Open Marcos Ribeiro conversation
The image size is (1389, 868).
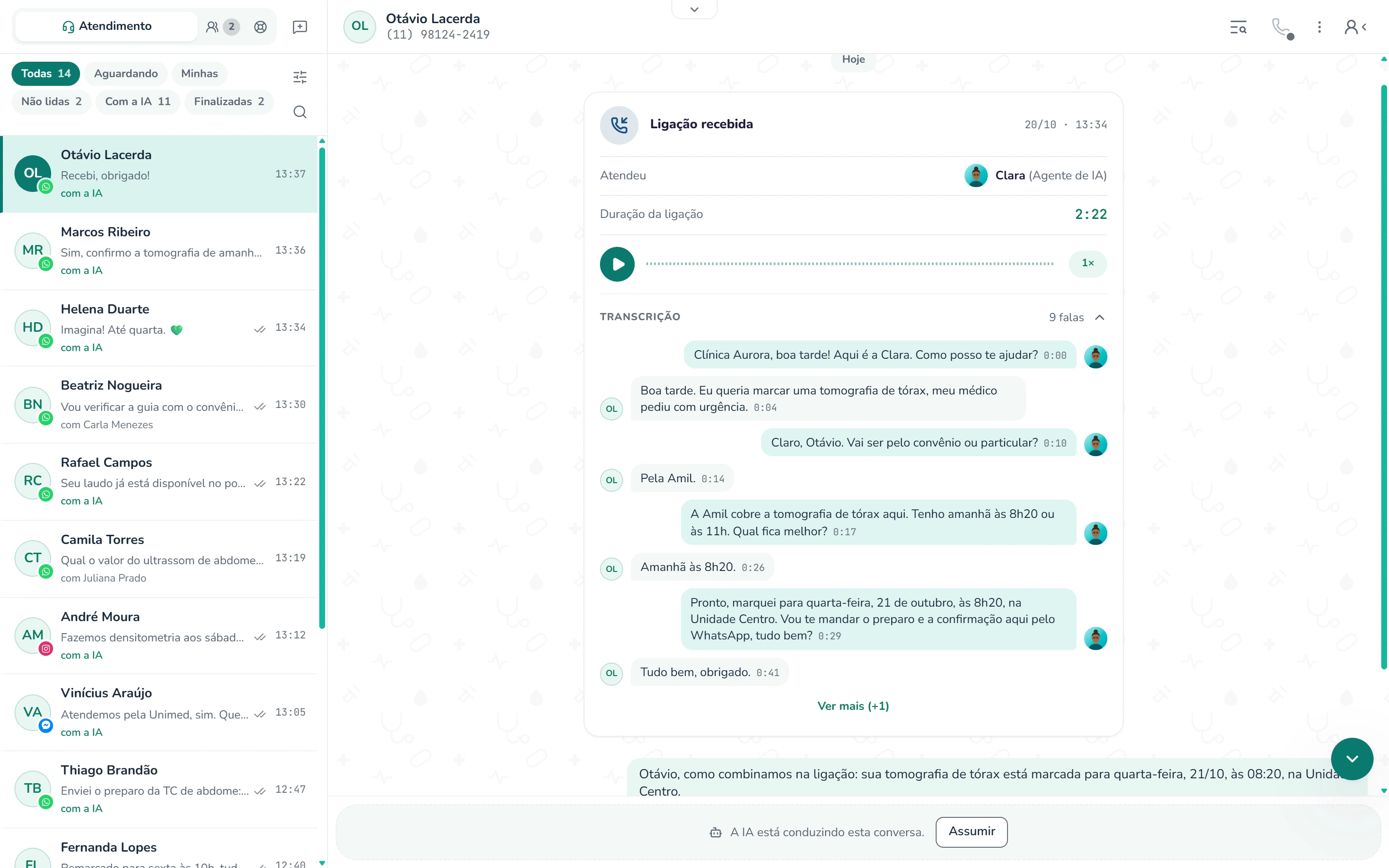coord(159,251)
